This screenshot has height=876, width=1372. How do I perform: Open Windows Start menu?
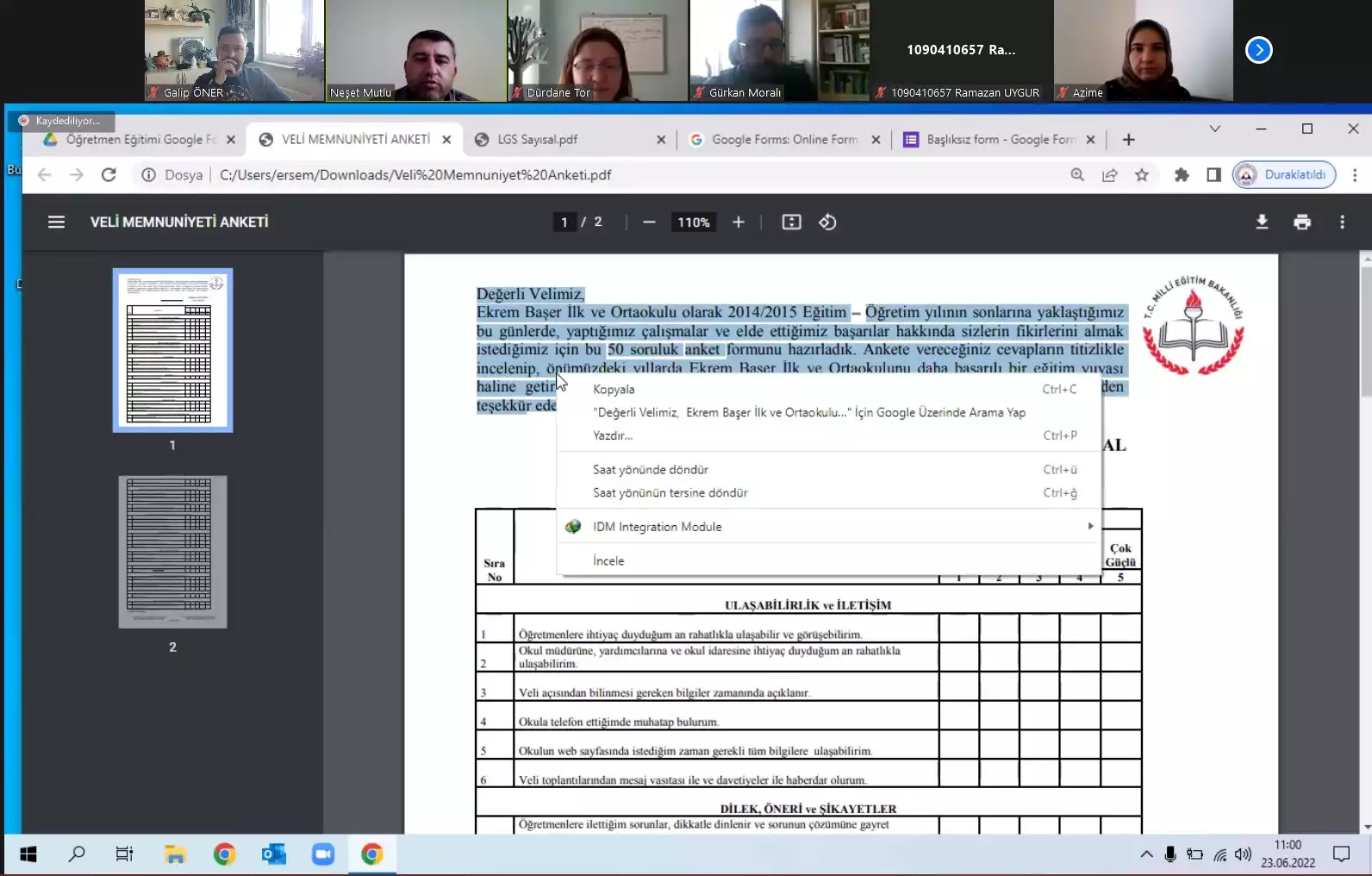click(28, 854)
